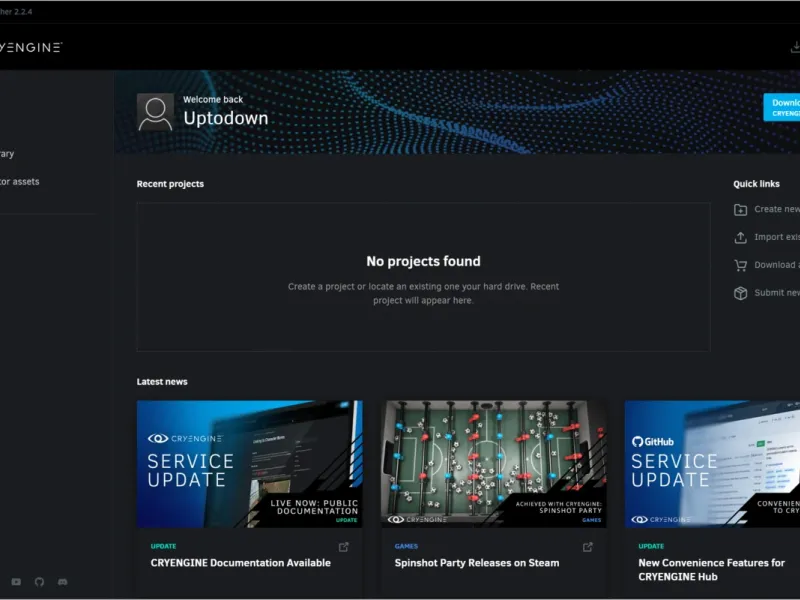
Task: Open the Service Update documentation thumbnail
Action: 249,464
